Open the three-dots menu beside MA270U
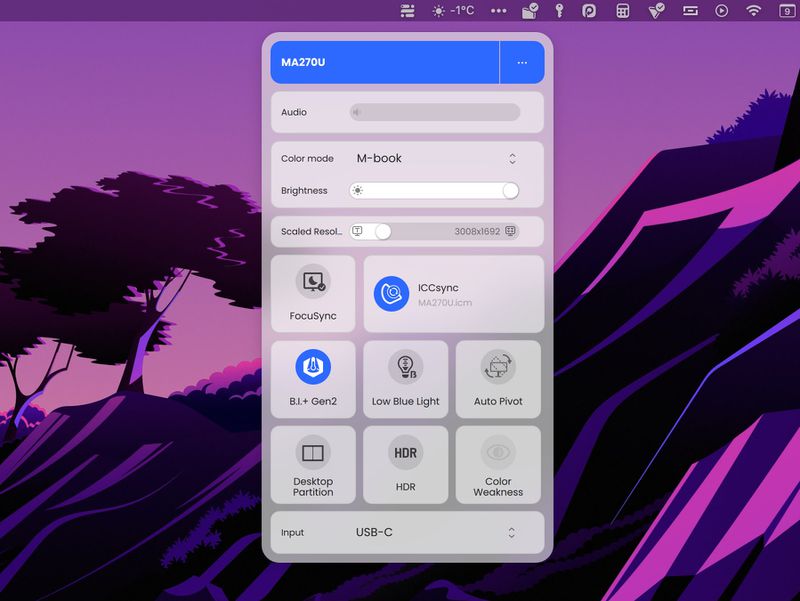The height and width of the screenshot is (601, 800). (522, 63)
